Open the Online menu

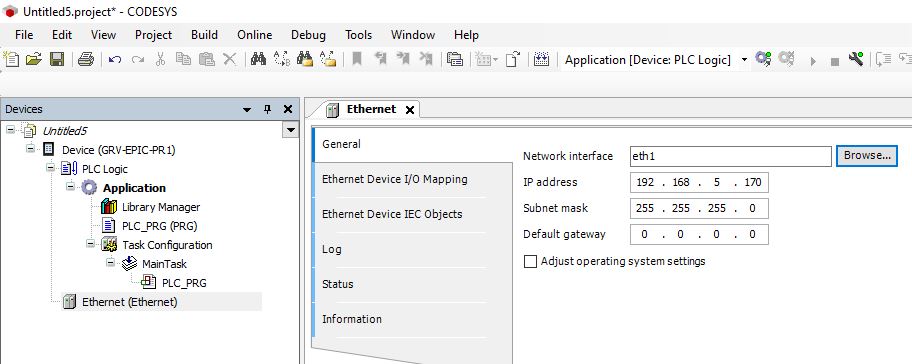pos(255,35)
